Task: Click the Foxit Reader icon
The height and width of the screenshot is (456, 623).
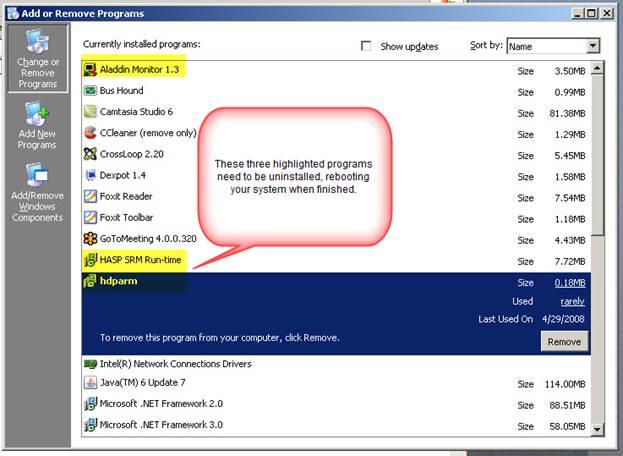Action: pyautogui.click(x=90, y=196)
